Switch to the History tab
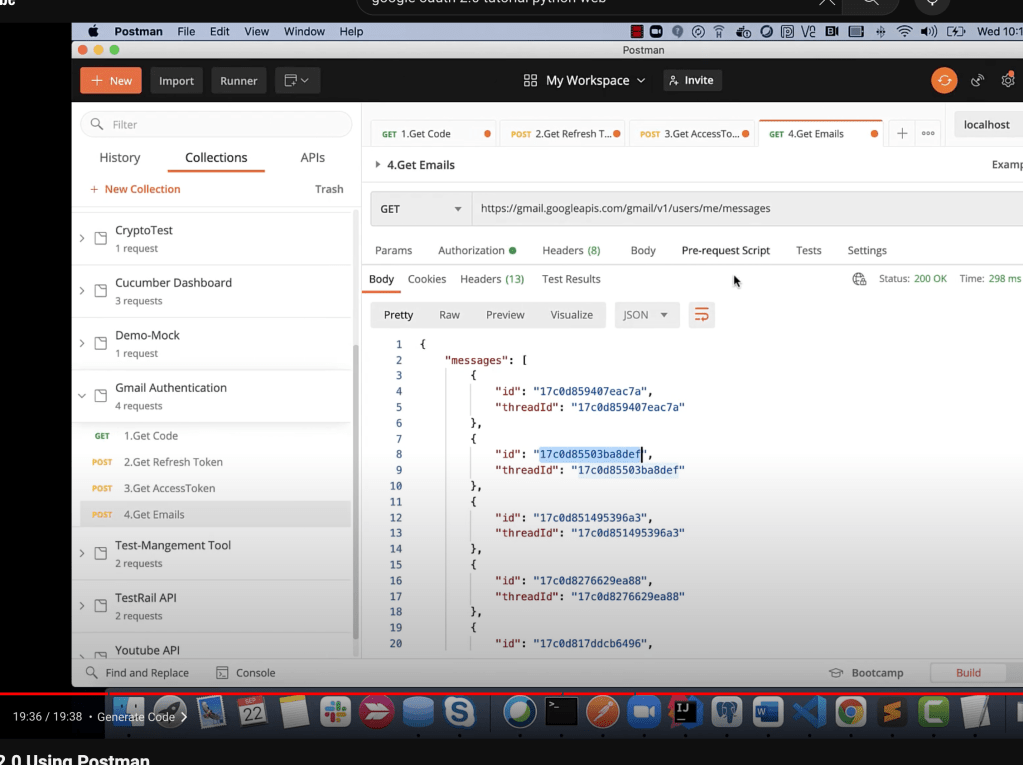The width and height of the screenshot is (1023, 765). [119, 157]
